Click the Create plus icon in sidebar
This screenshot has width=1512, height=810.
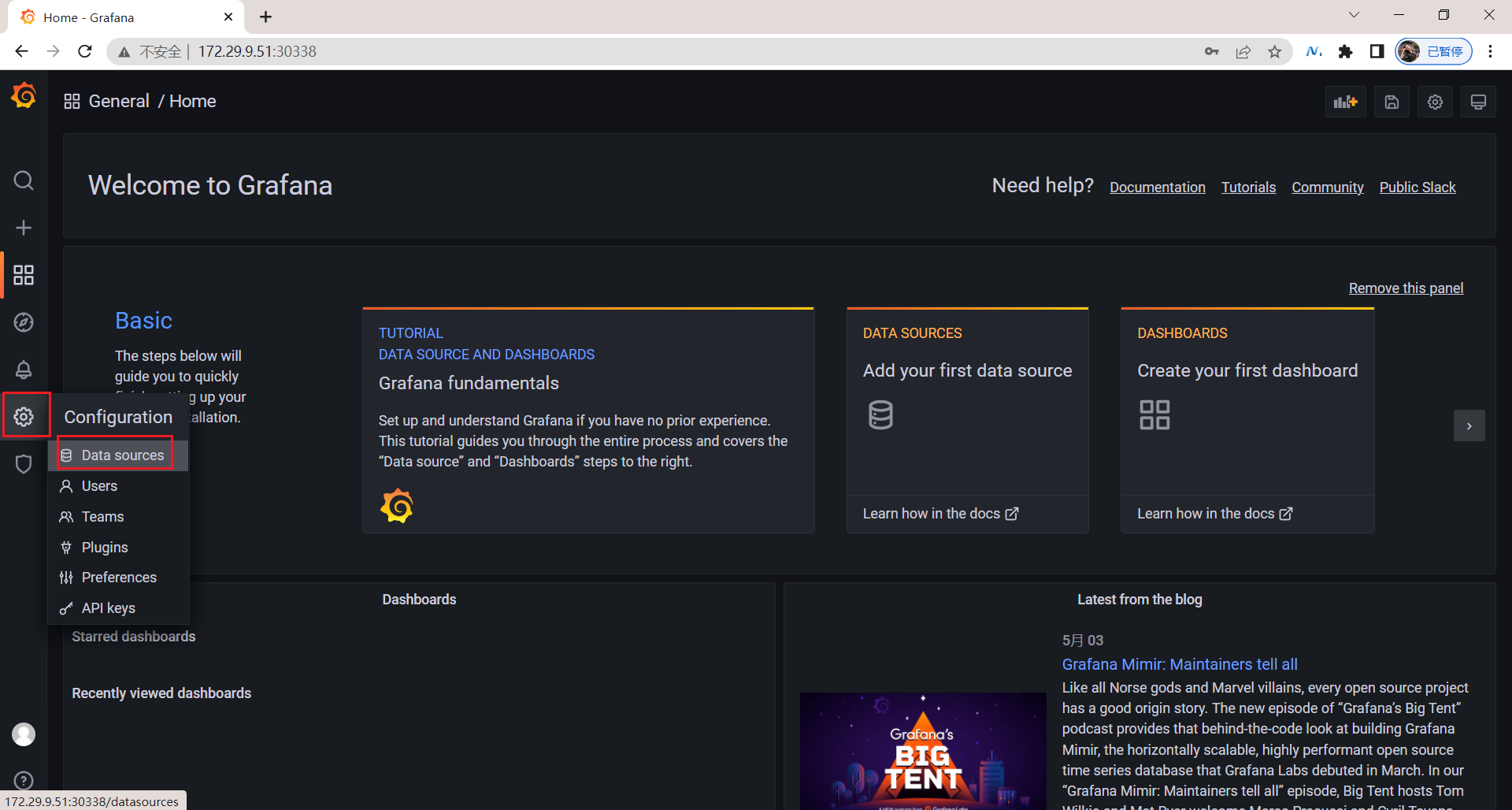[x=24, y=228]
